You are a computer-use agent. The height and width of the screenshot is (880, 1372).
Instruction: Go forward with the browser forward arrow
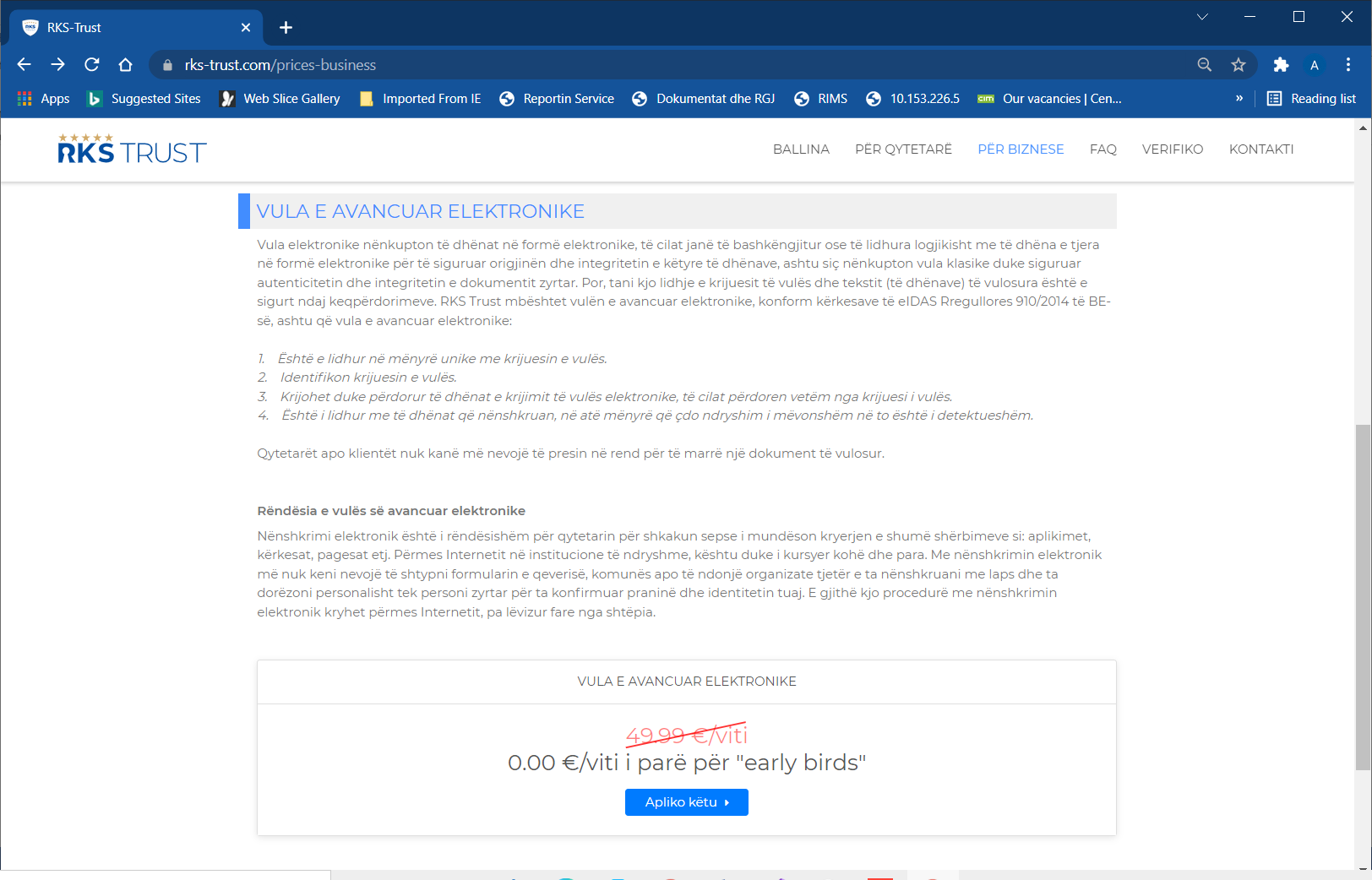pos(58,65)
